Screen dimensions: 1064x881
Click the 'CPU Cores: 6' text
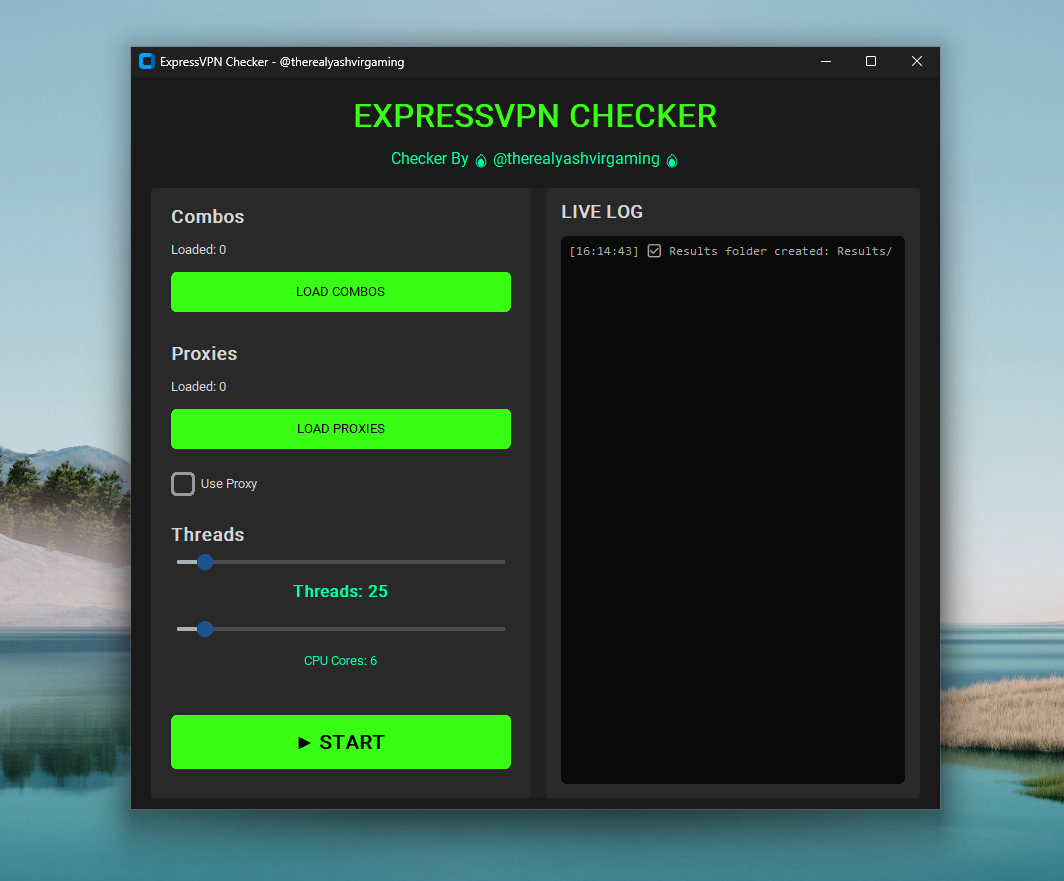click(341, 661)
